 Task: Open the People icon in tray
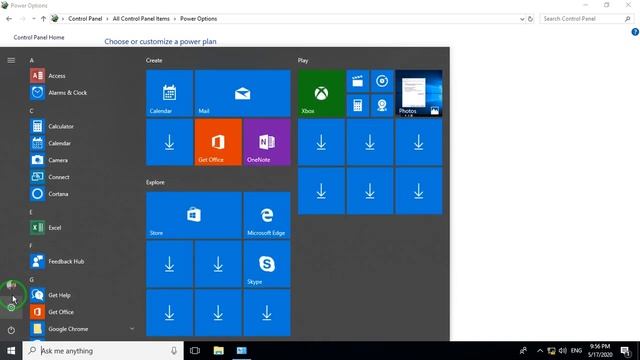[523, 351]
